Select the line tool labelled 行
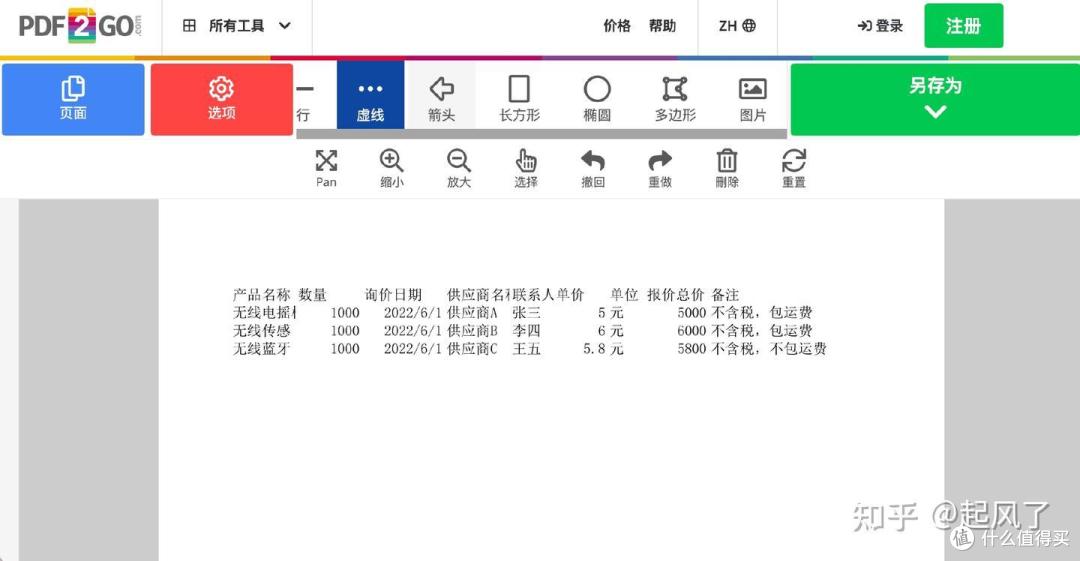Image resolution: width=1080 pixels, height=561 pixels. click(x=304, y=99)
